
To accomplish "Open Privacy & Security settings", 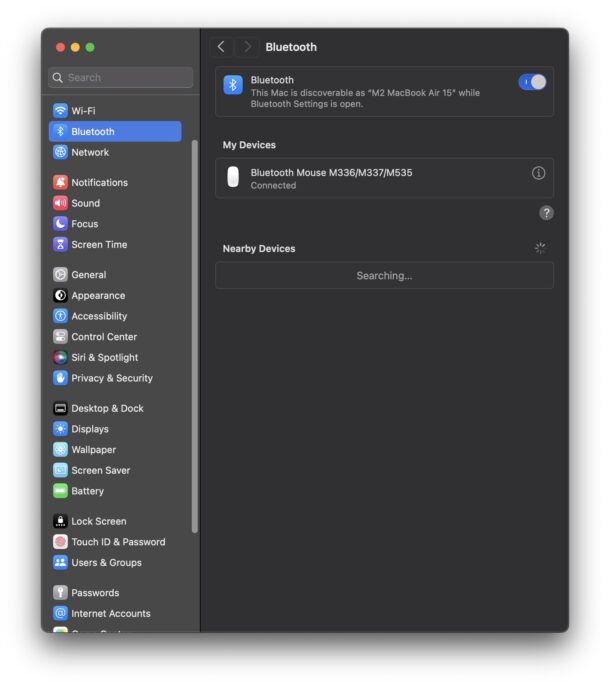I will pyautogui.click(x=111, y=378).
